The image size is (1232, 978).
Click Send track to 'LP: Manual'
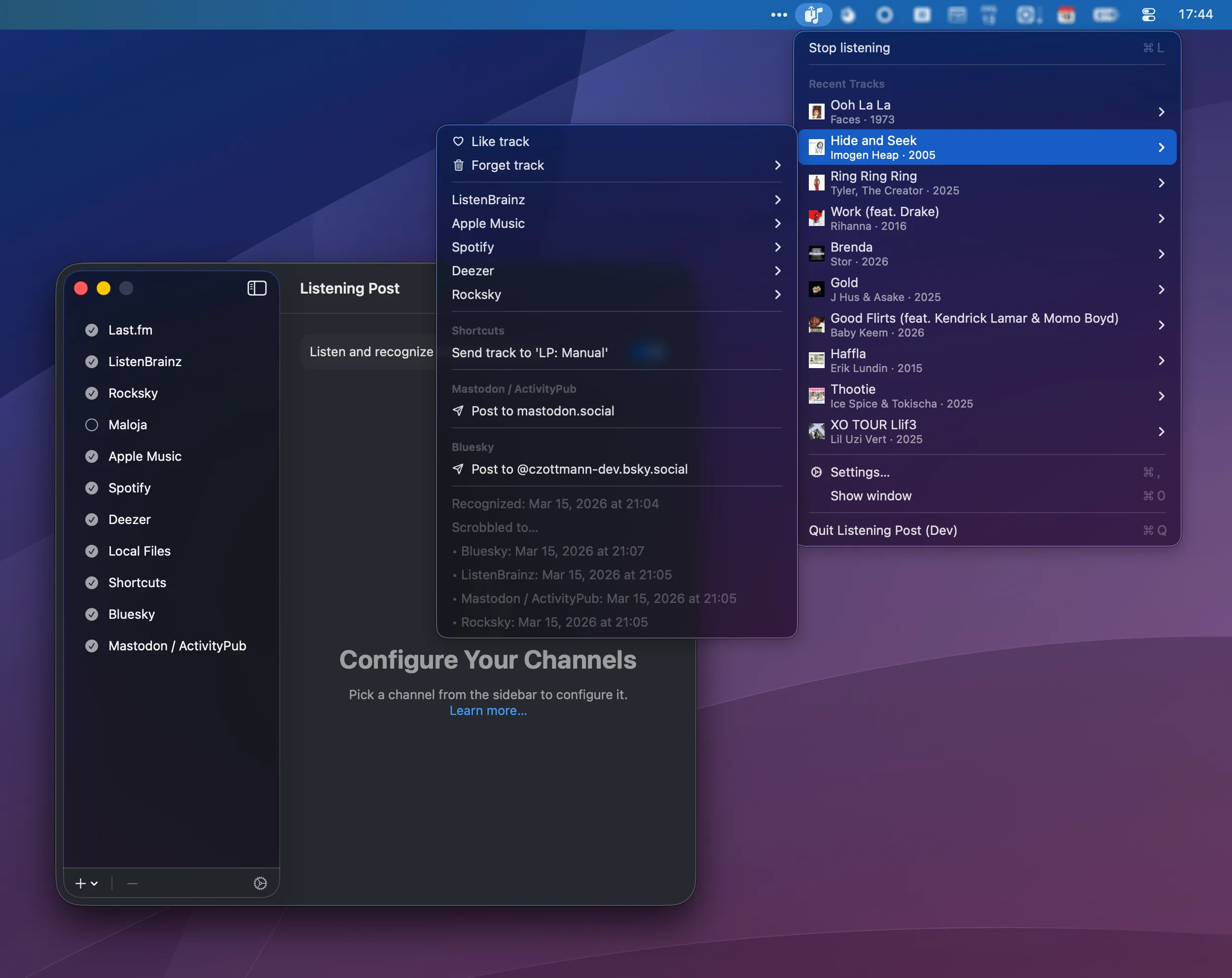coord(529,353)
